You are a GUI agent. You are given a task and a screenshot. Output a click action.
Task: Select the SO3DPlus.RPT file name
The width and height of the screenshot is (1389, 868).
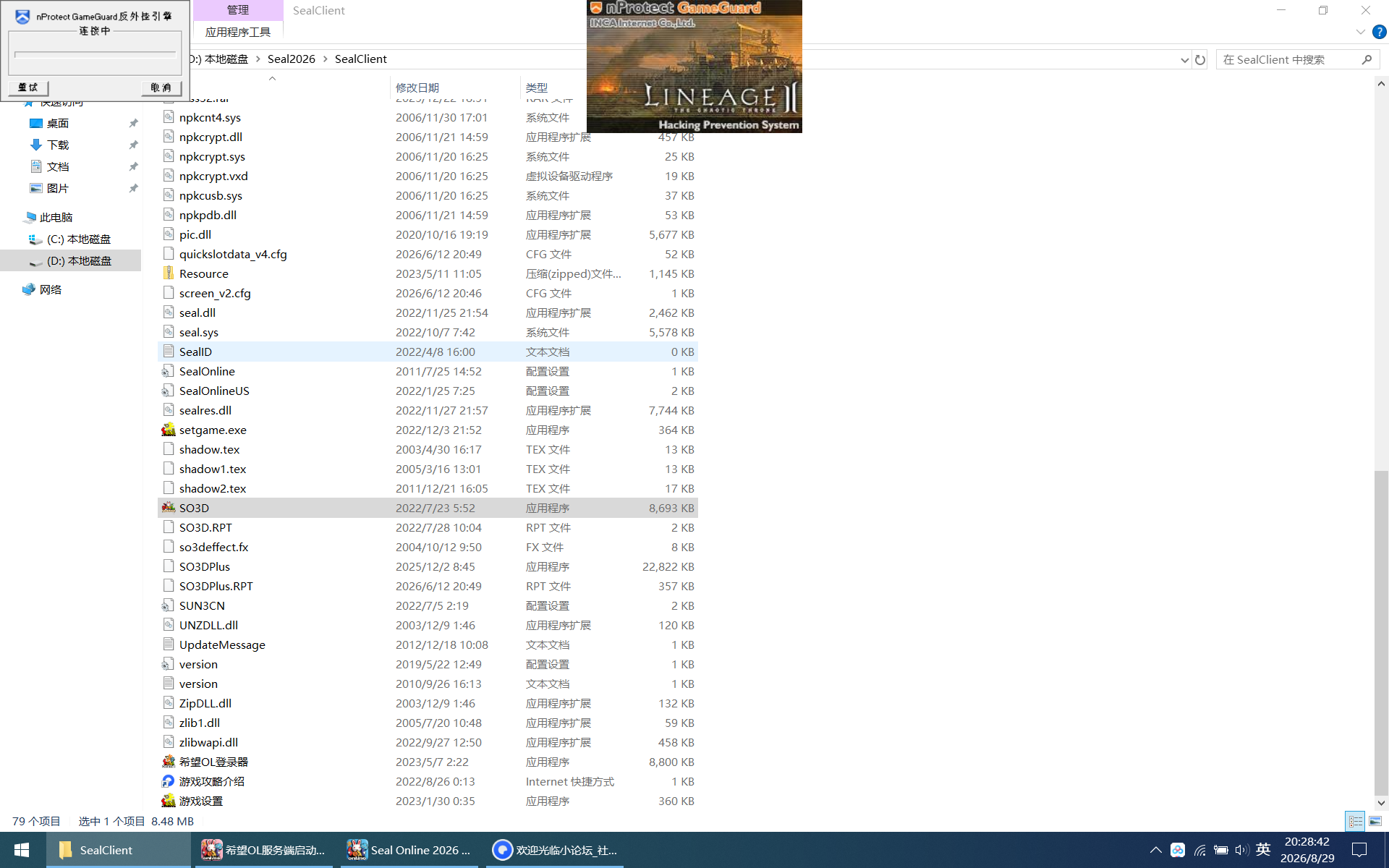(x=216, y=586)
